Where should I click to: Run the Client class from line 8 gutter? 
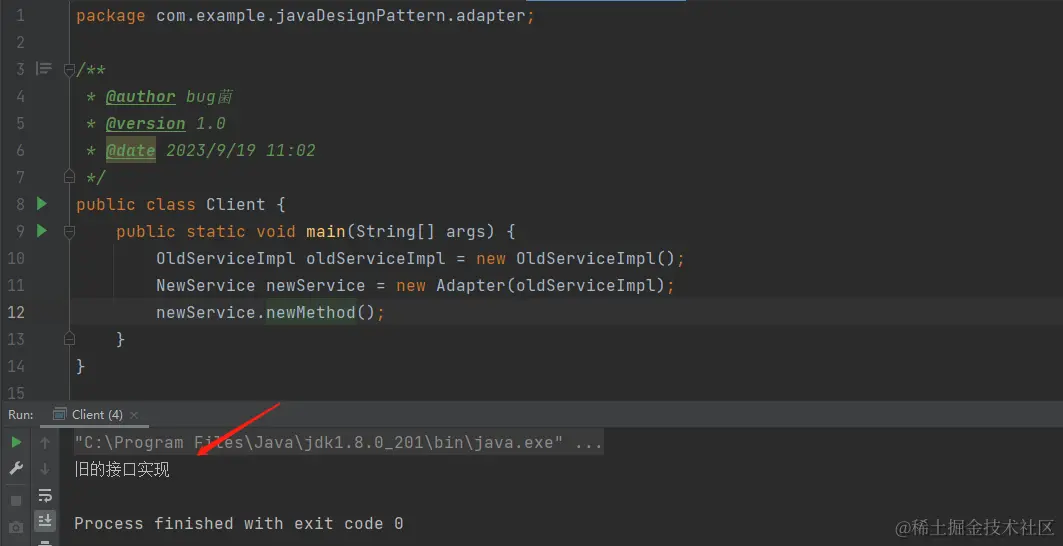(41, 203)
